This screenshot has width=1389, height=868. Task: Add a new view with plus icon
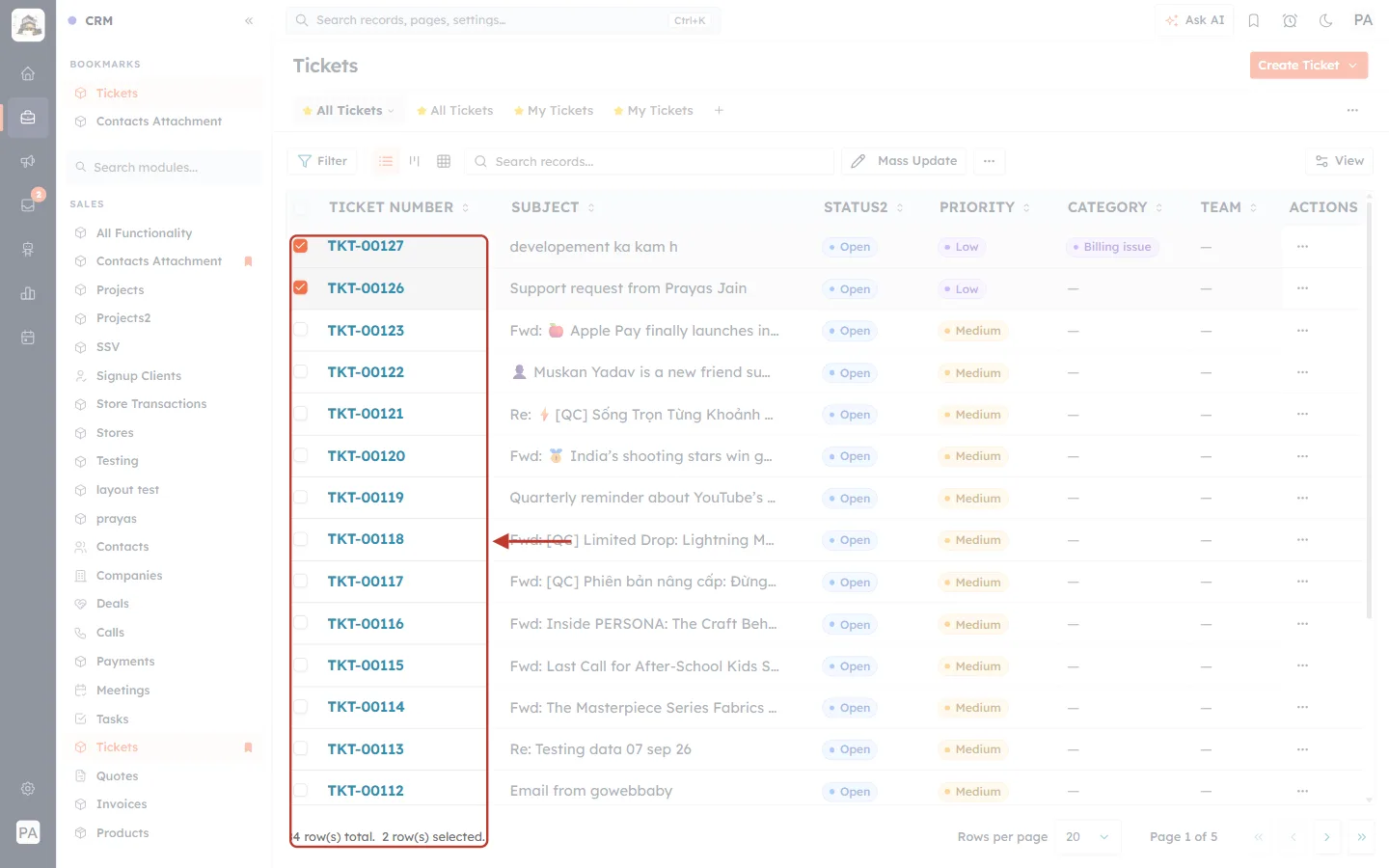tap(719, 111)
